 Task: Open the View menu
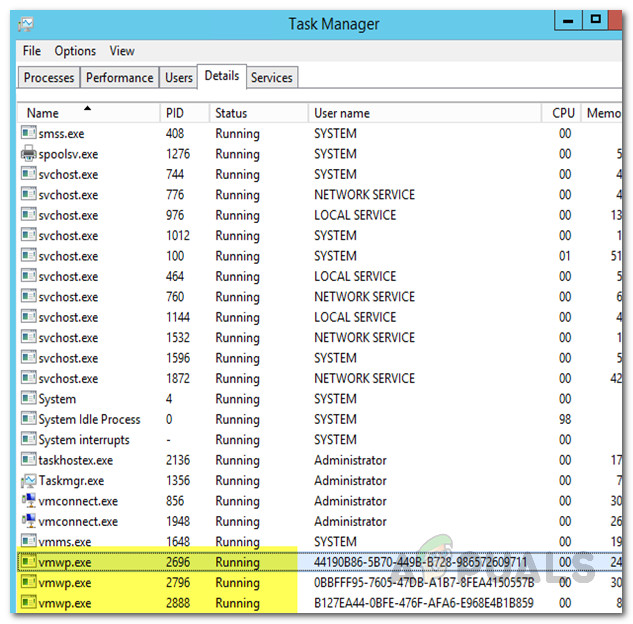click(122, 51)
